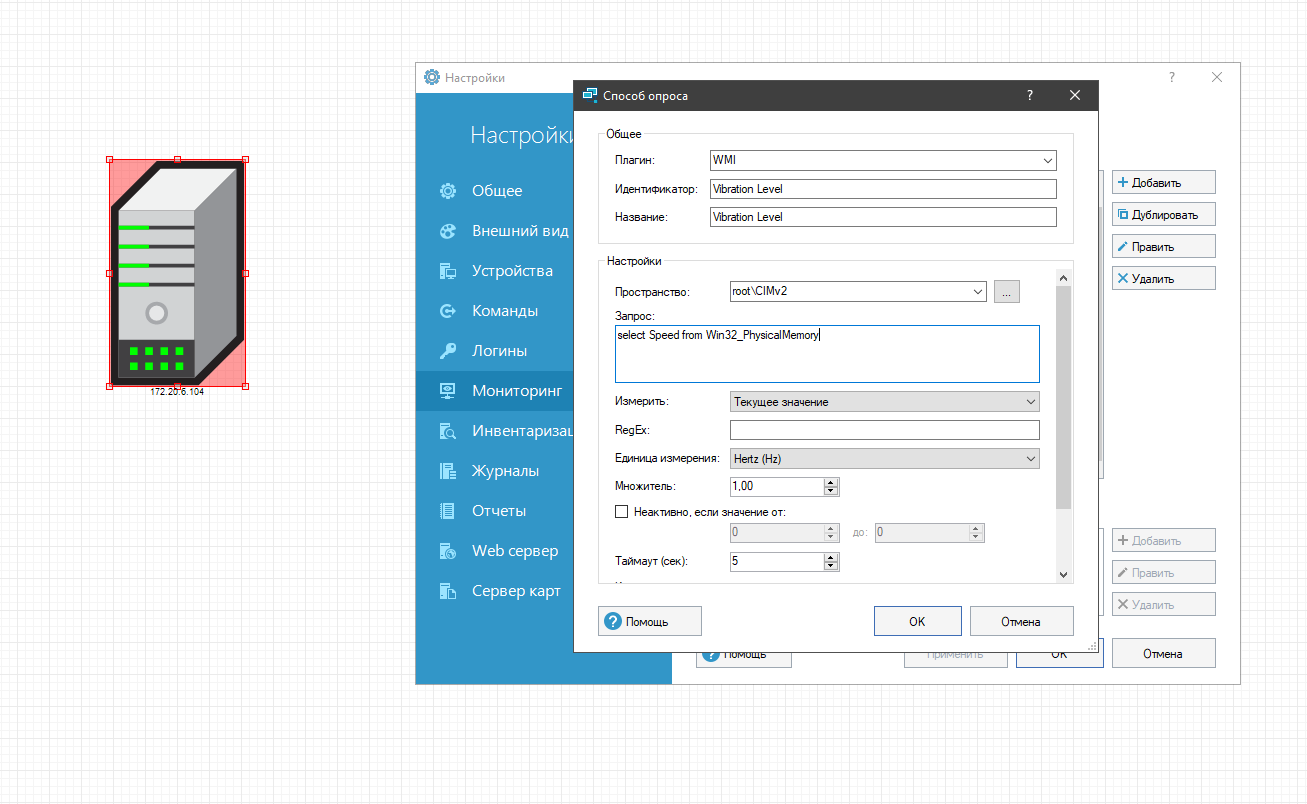This screenshot has width=1307, height=804.
Task: Click the Logins key icon in sidebar
Action: [448, 351]
